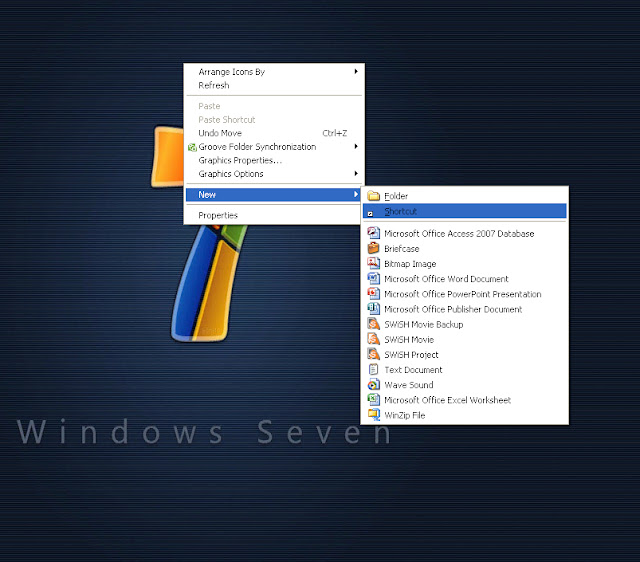Create a Microsoft Office PowerPoint Presentation

pyautogui.click(x=464, y=294)
